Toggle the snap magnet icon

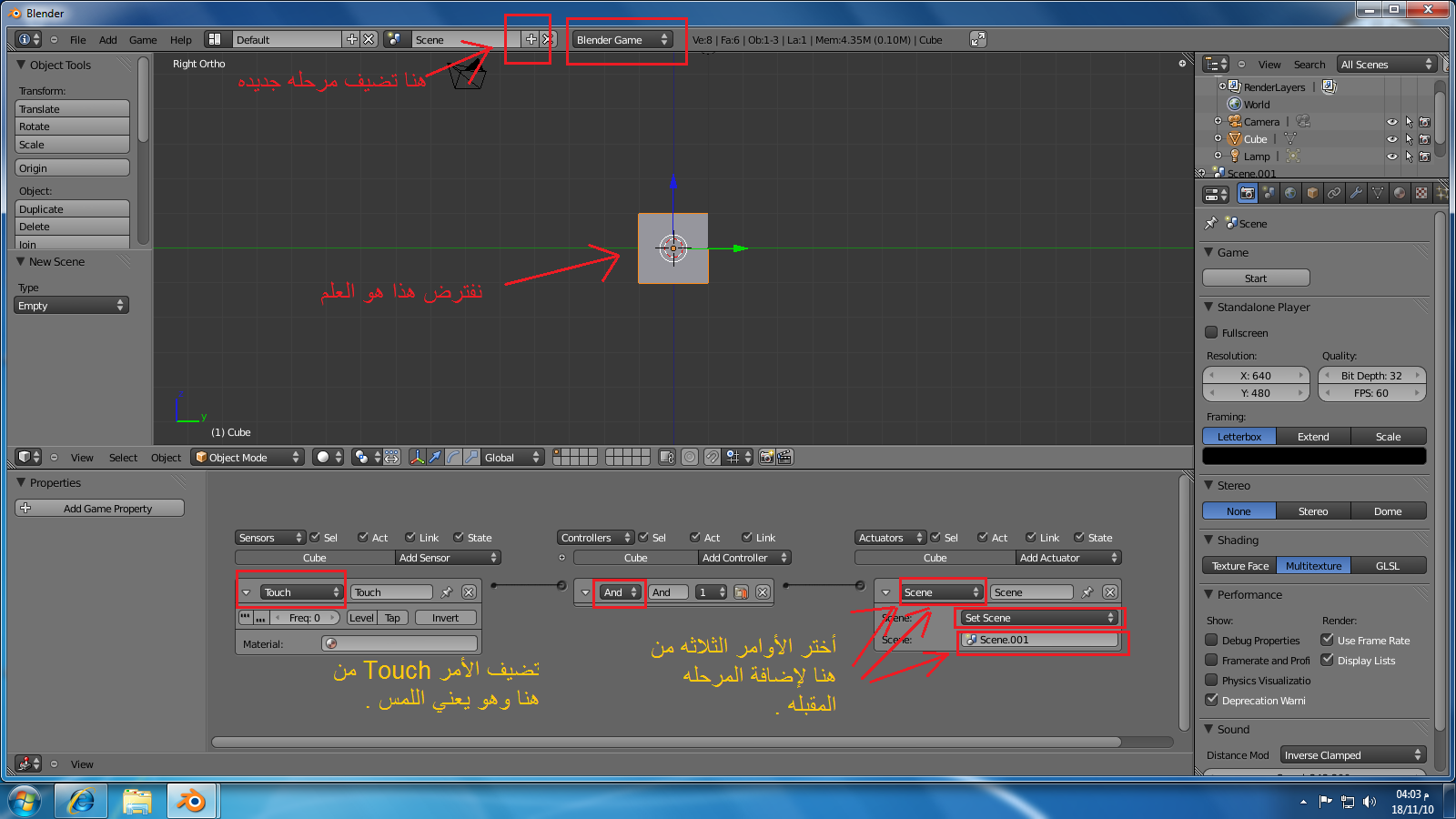point(713,457)
